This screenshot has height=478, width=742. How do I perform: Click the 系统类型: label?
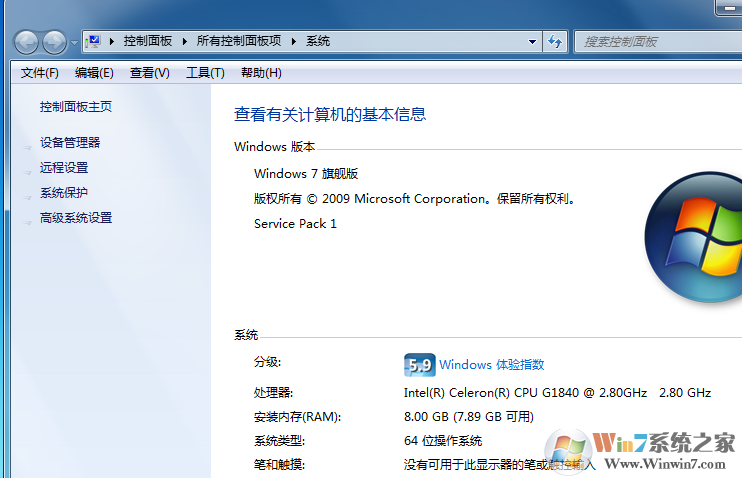coord(279,441)
